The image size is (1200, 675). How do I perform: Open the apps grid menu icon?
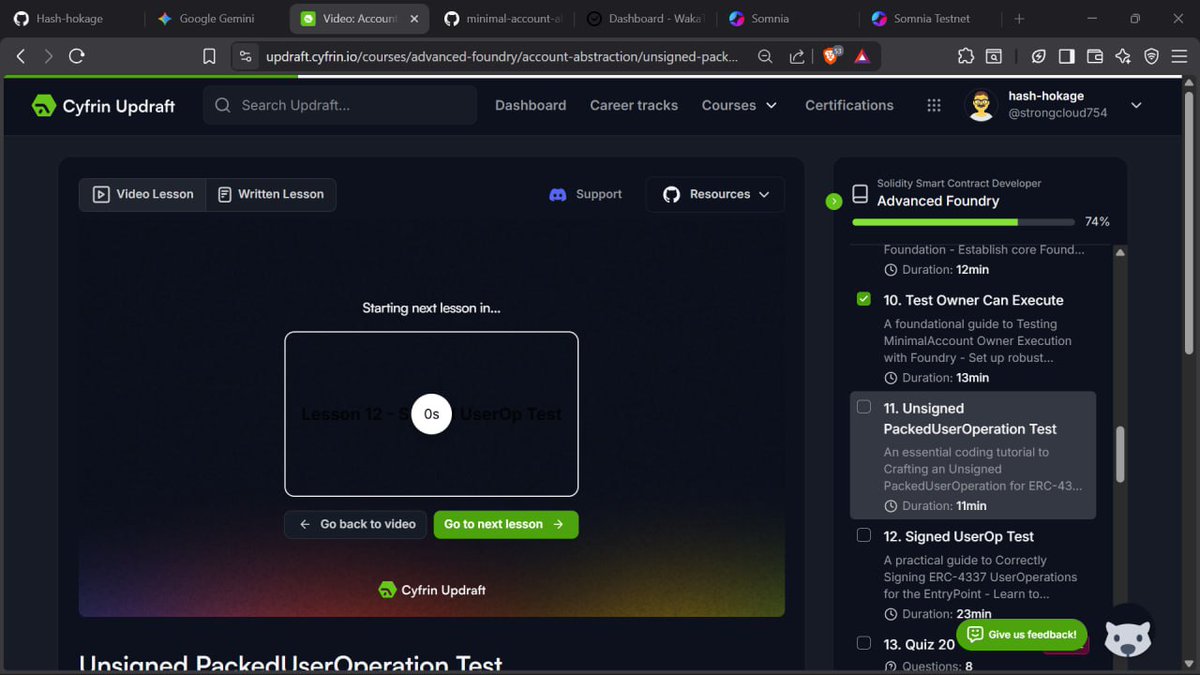[x=934, y=105]
